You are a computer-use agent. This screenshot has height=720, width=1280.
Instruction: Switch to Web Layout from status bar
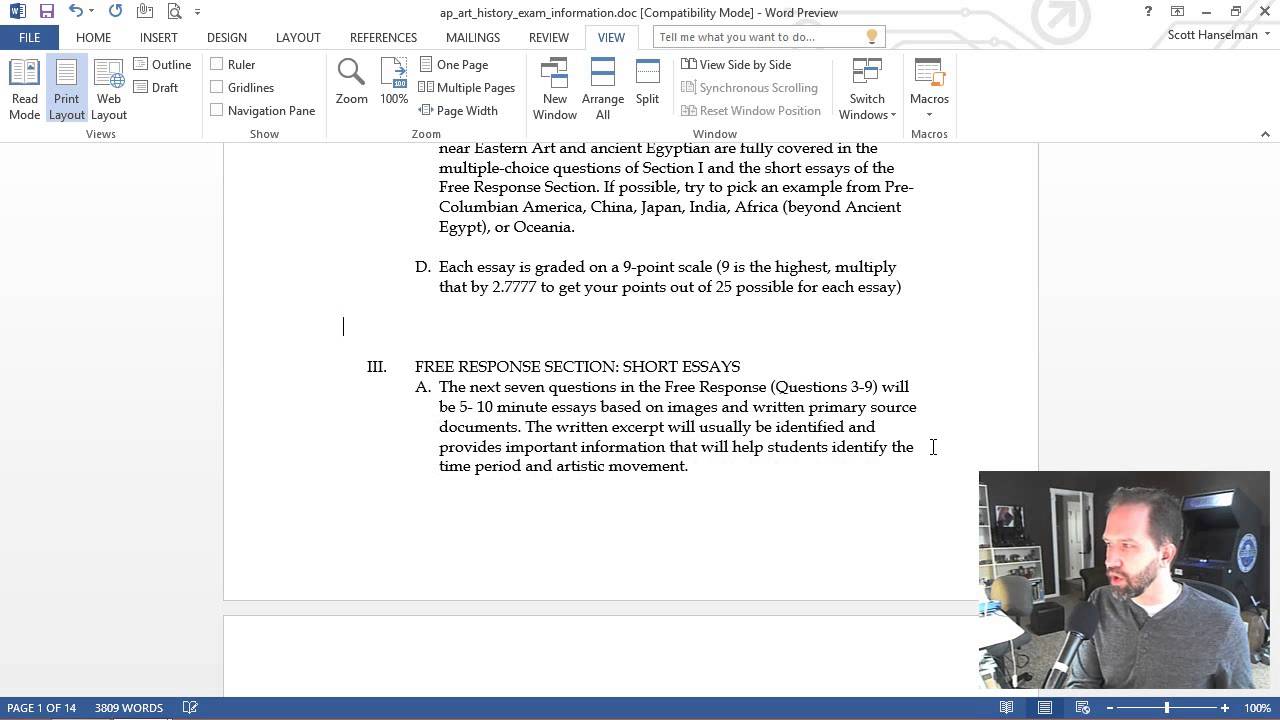(x=1083, y=708)
